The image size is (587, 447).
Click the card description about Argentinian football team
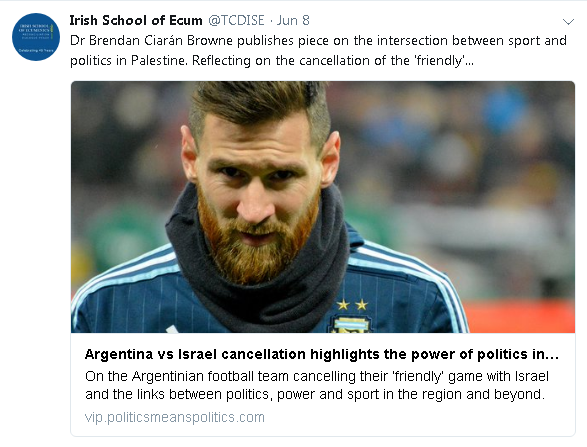[x=317, y=385]
